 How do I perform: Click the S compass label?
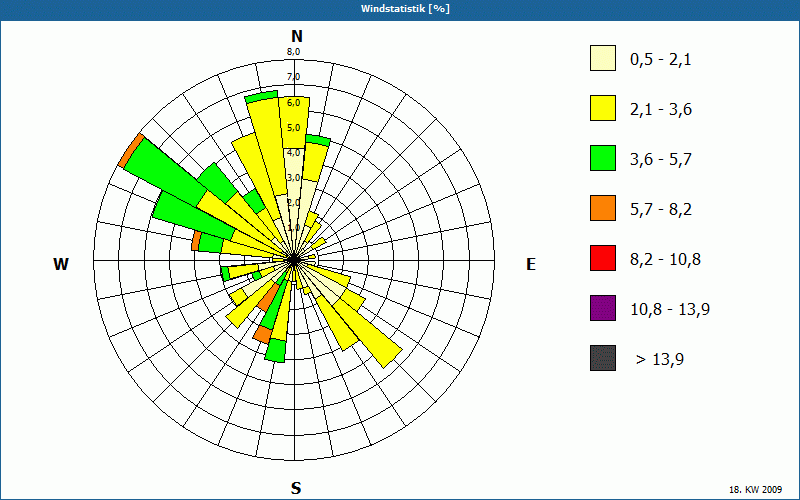pos(296,488)
